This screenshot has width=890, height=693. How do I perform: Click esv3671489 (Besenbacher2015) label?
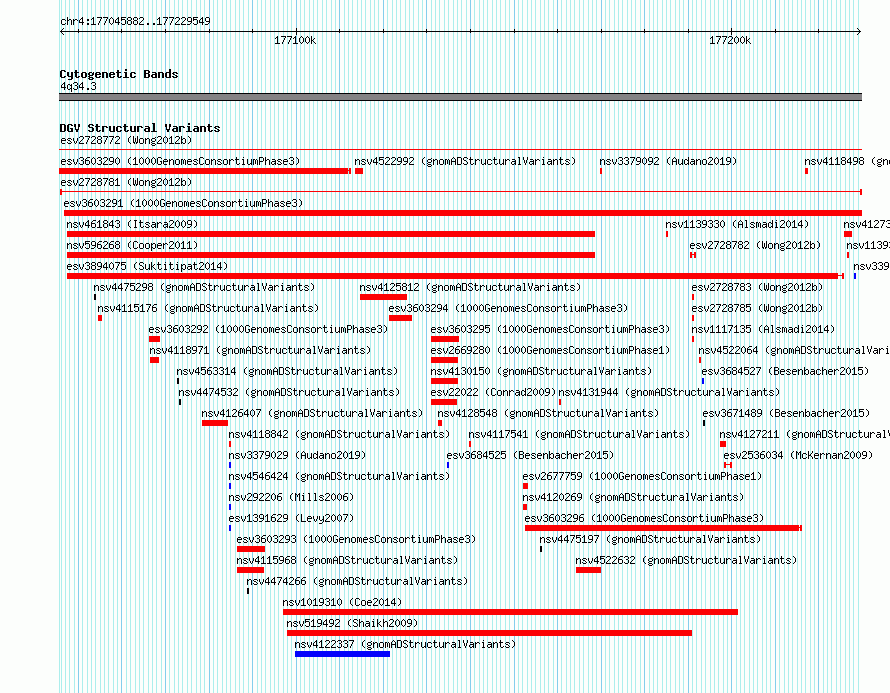786,413
